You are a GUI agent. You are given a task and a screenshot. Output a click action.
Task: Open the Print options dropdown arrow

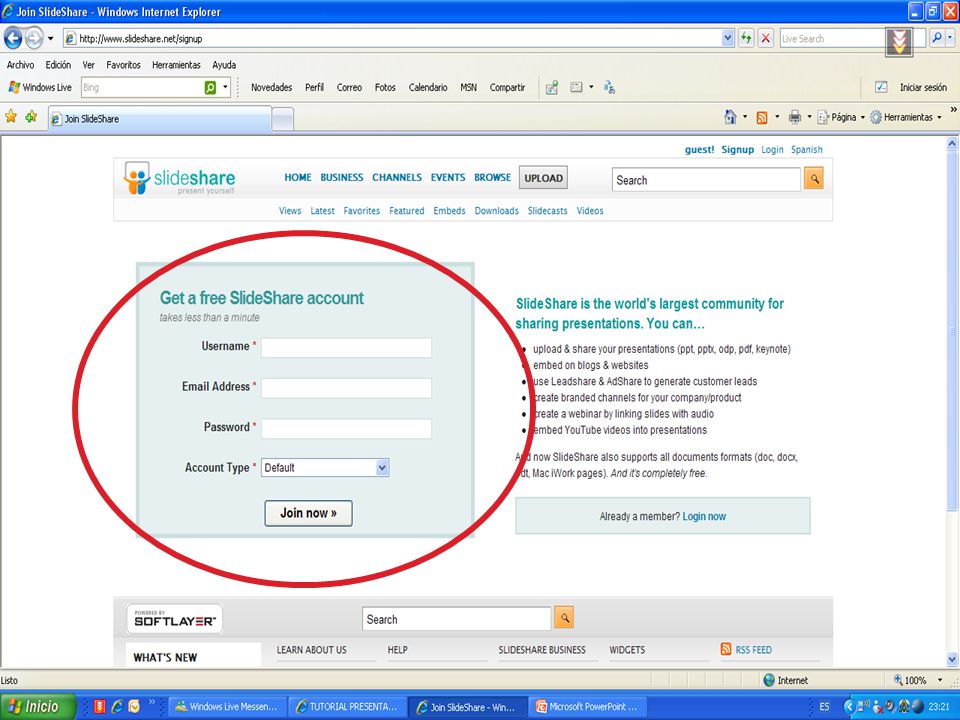pos(808,117)
